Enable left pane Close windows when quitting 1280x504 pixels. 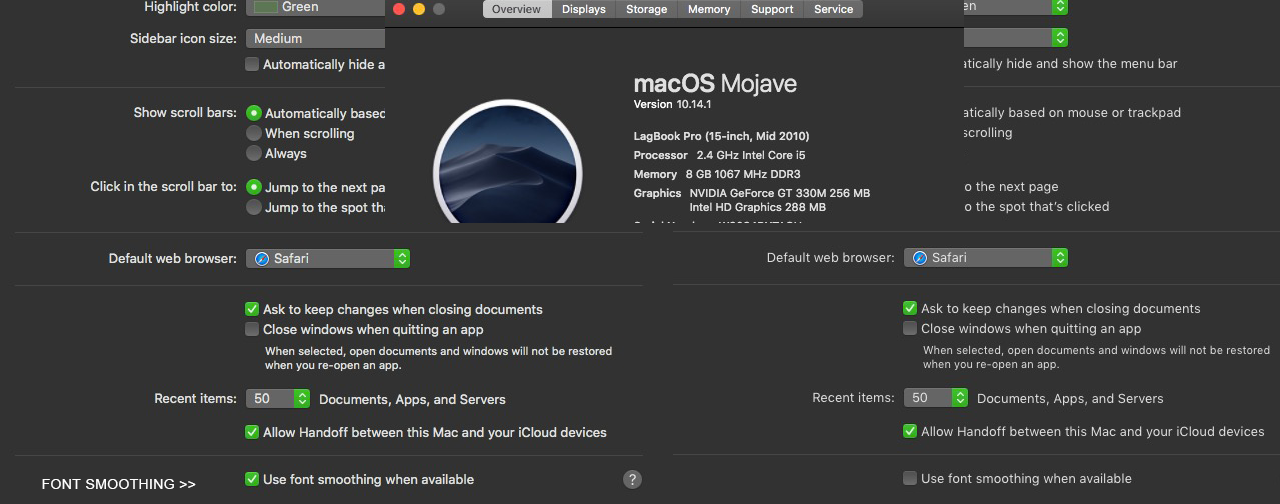click(x=252, y=329)
